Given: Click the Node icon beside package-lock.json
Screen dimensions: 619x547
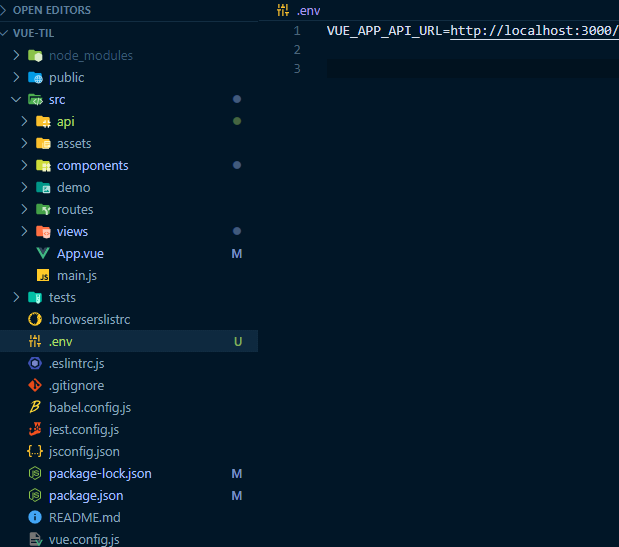Looking at the screenshot, I should [35, 473].
